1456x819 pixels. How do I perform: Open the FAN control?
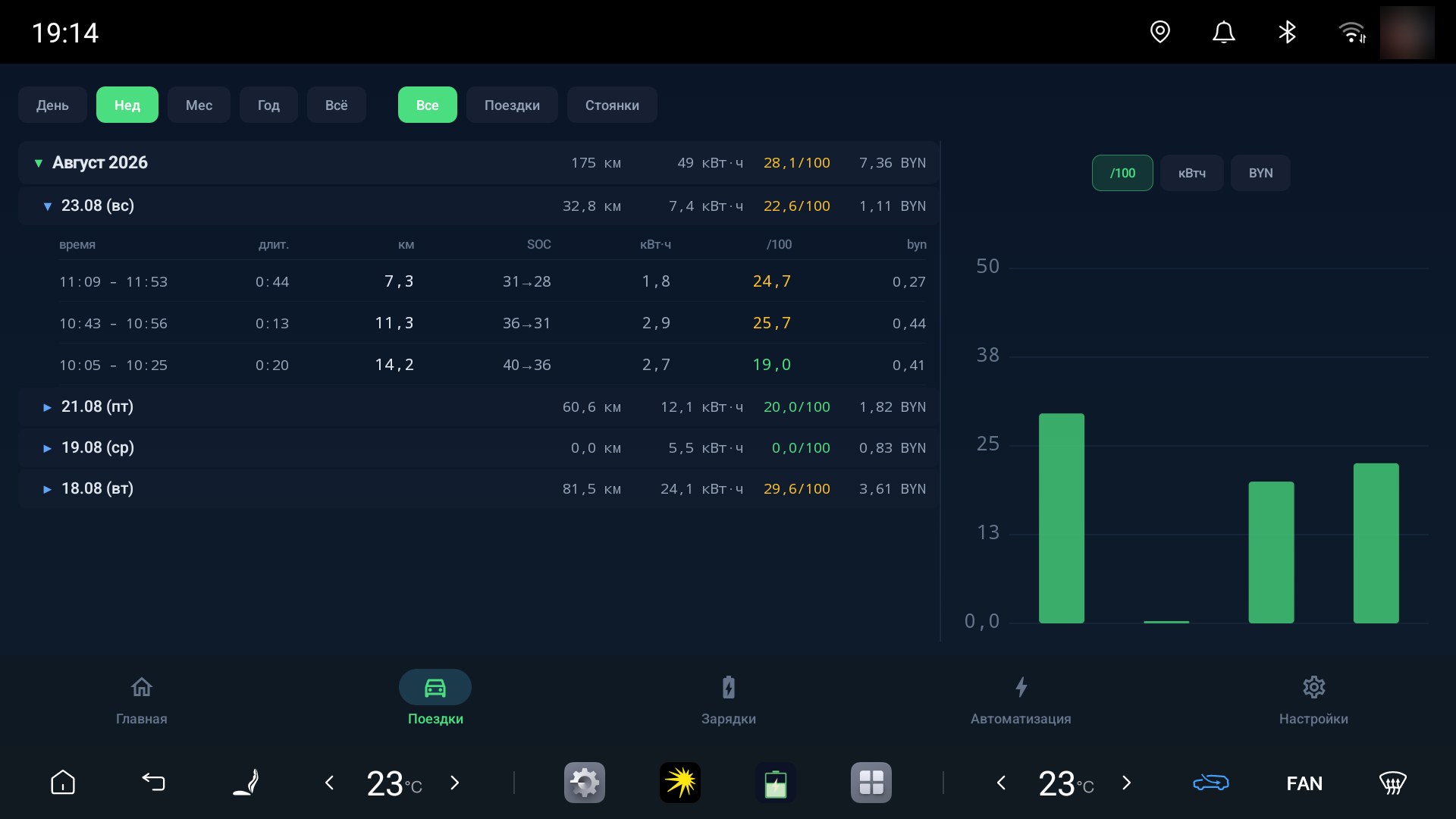click(x=1304, y=783)
